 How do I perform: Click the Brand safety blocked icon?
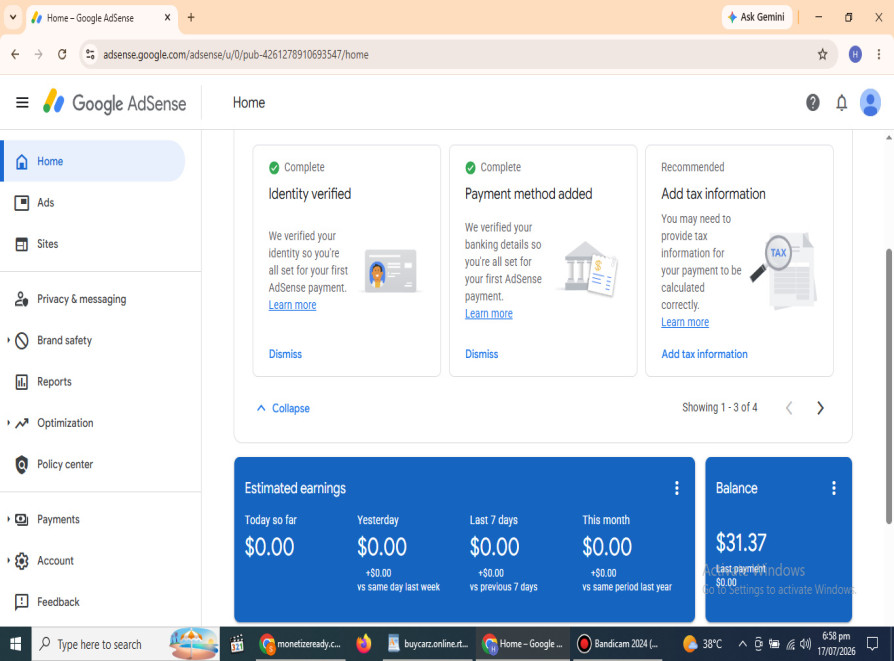22,340
